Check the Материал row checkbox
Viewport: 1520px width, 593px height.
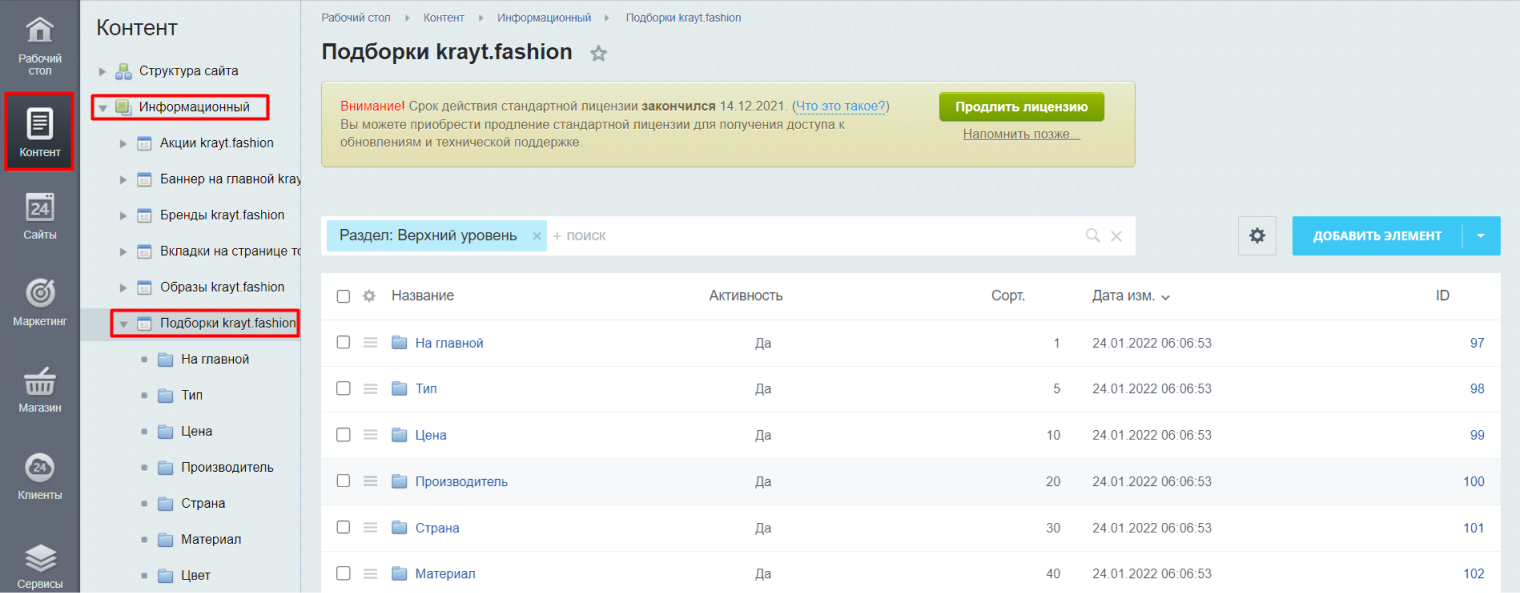pos(343,573)
